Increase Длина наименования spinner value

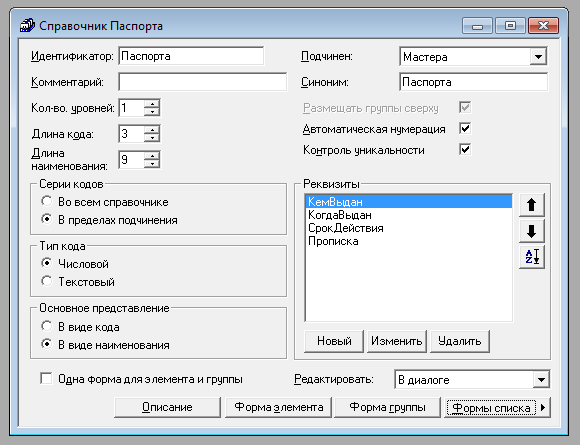tap(152, 156)
